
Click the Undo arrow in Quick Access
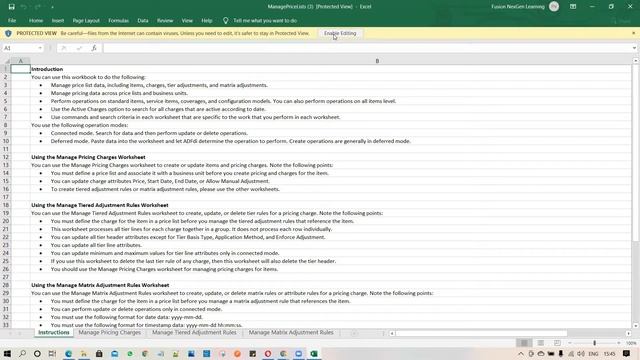click(24, 7)
